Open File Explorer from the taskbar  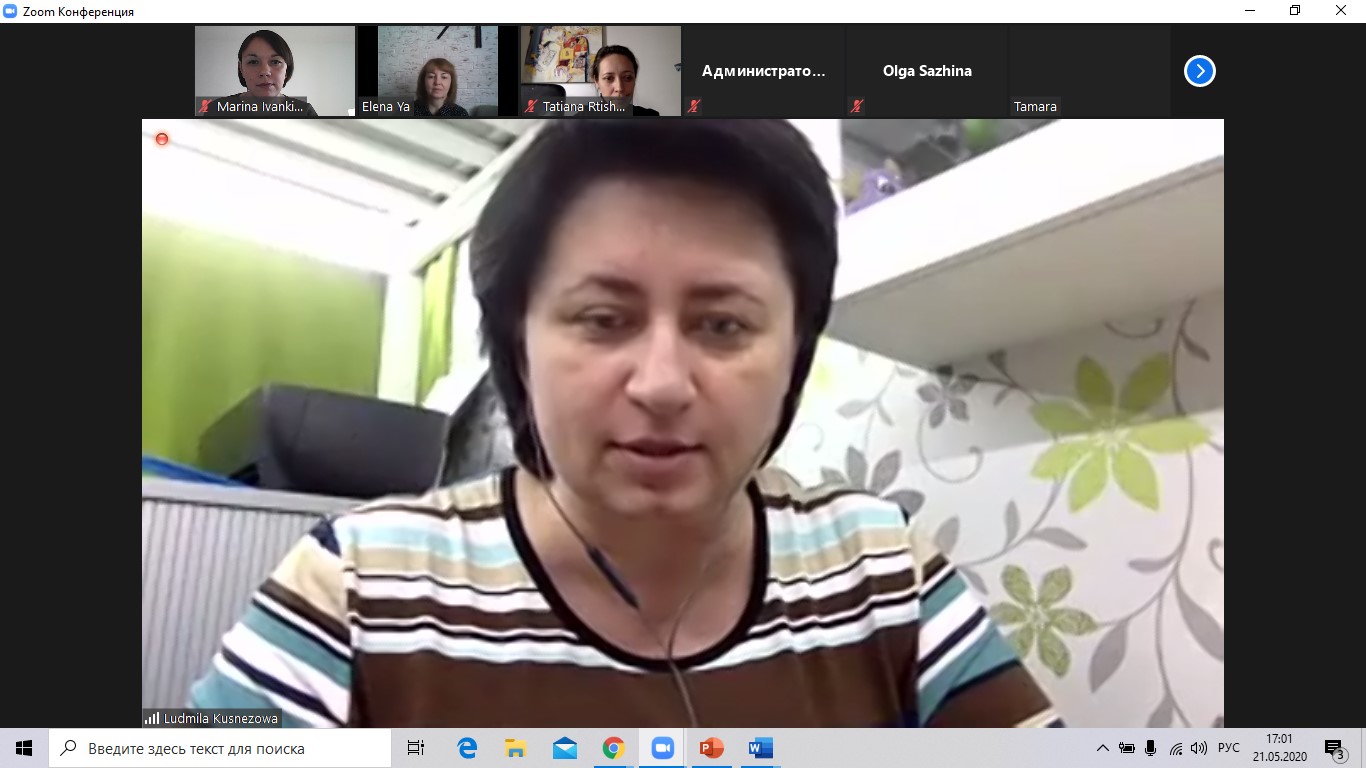click(x=516, y=748)
